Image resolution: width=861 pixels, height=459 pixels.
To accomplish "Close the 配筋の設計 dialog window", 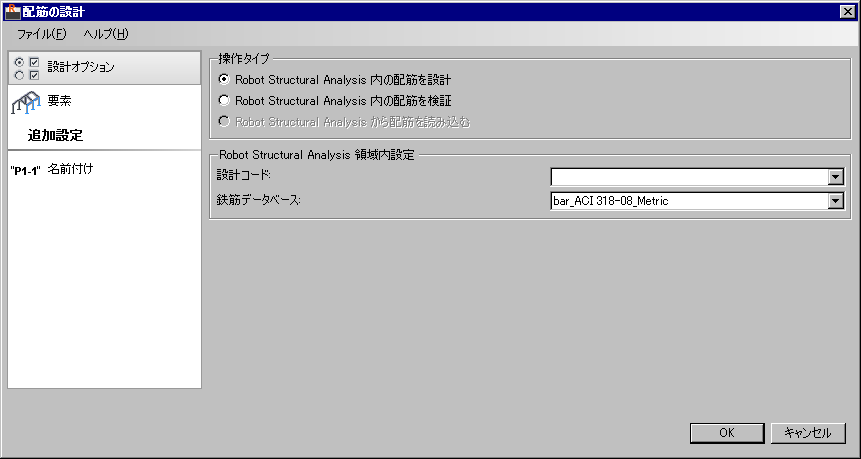I will pos(849,11).
